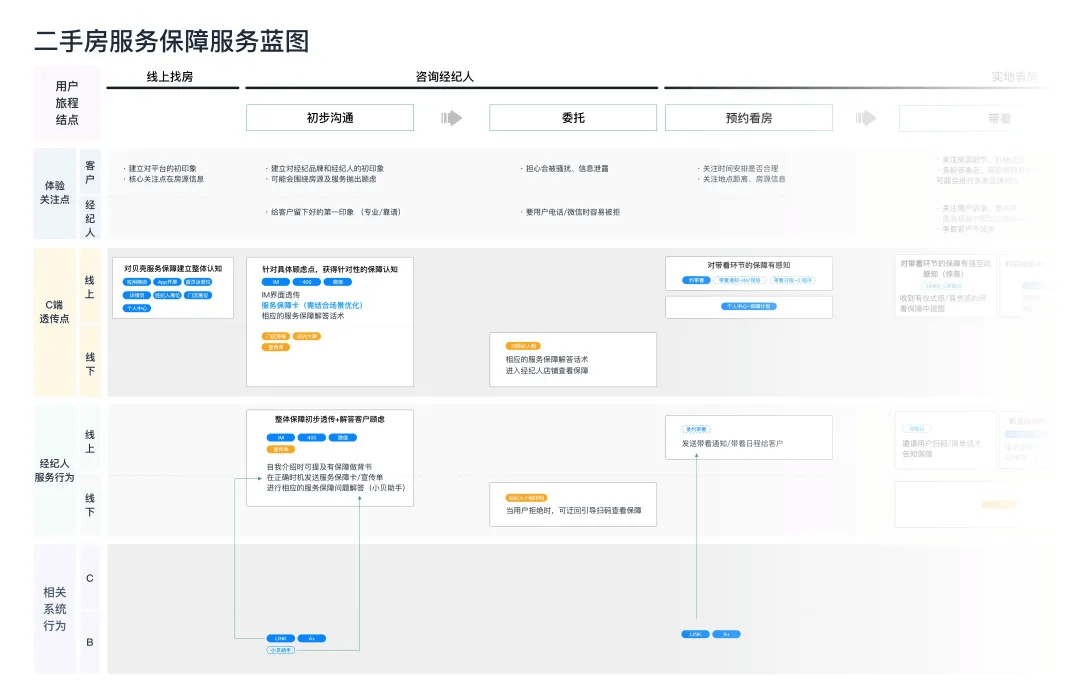Screen dimensions: 1080x693
Task: Click the text 发送带看通知/带看日程给客户
Action: tap(732, 444)
